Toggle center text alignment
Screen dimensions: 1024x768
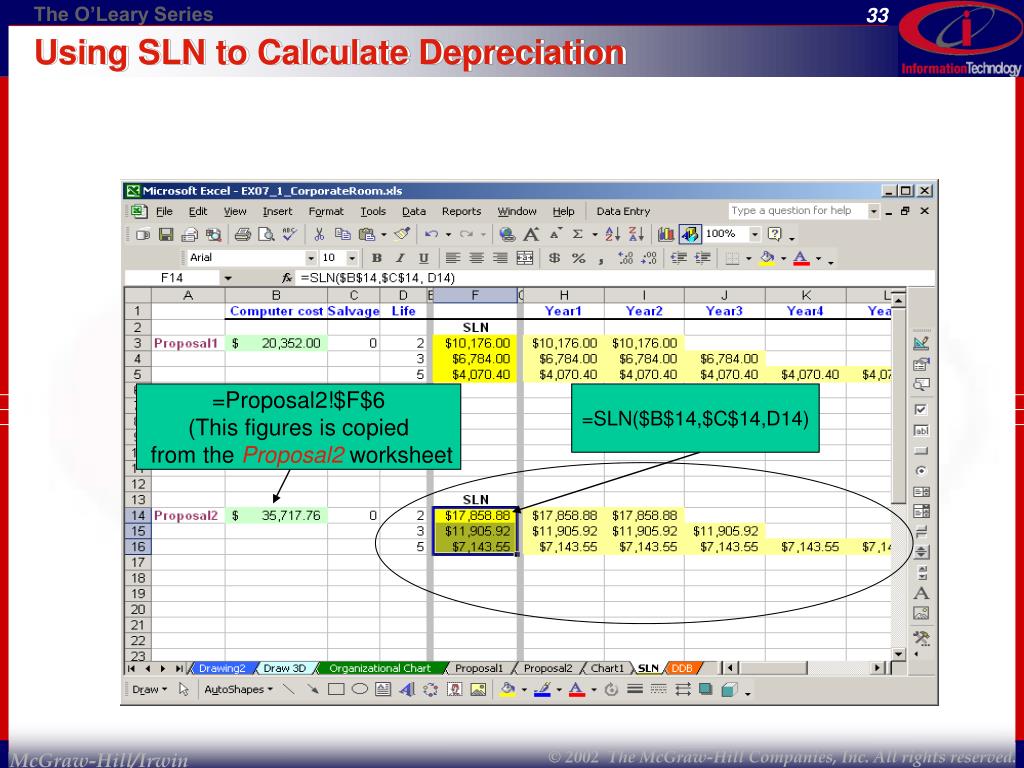477,258
